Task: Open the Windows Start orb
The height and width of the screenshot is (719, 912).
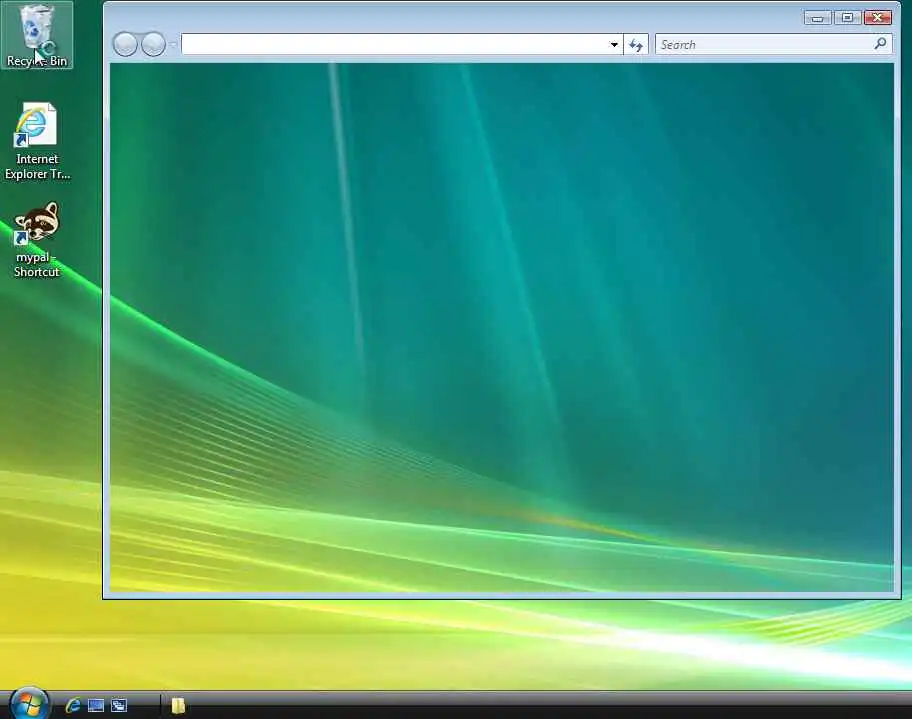Action: [28, 704]
